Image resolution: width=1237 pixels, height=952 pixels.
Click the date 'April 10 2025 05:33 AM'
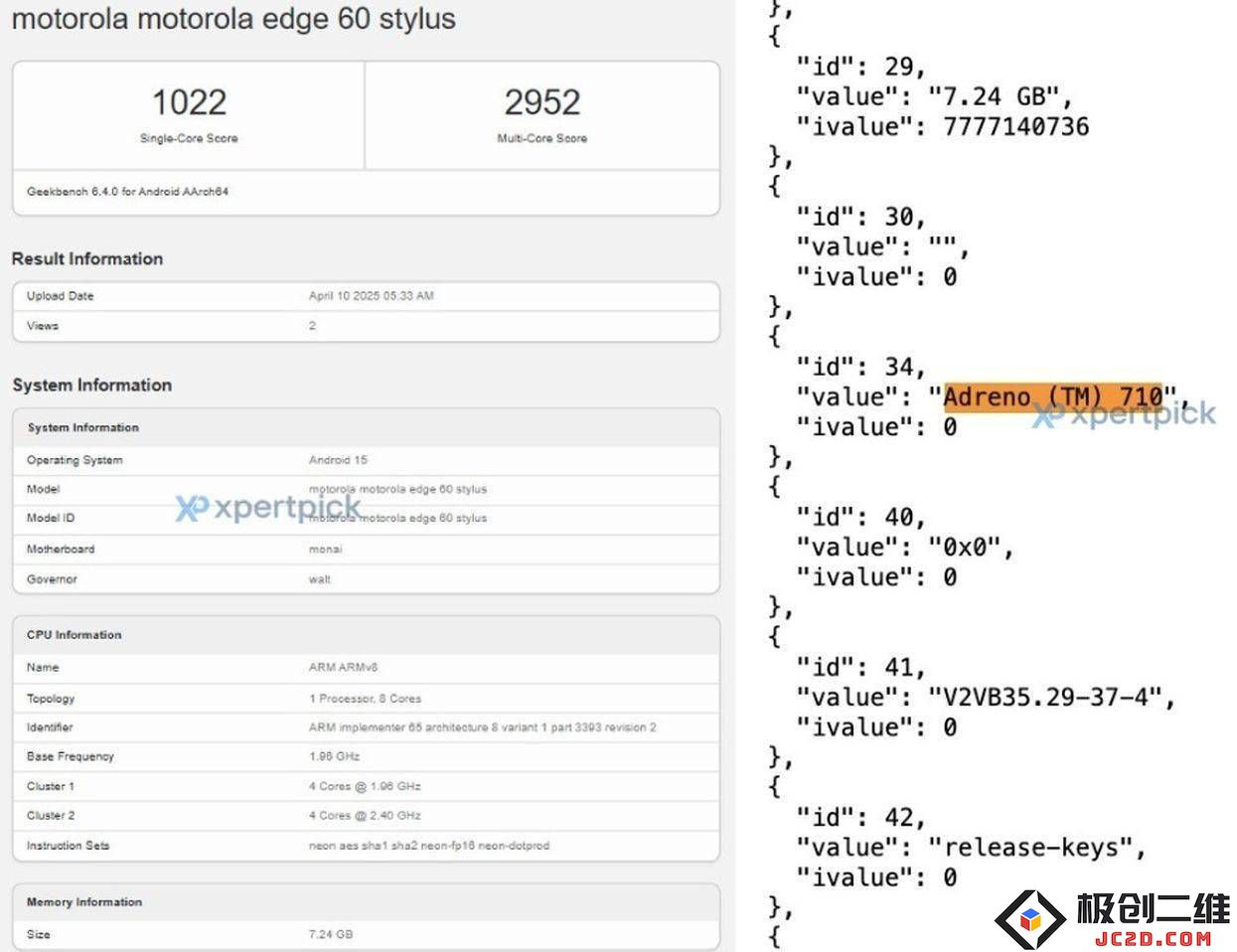(371, 296)
